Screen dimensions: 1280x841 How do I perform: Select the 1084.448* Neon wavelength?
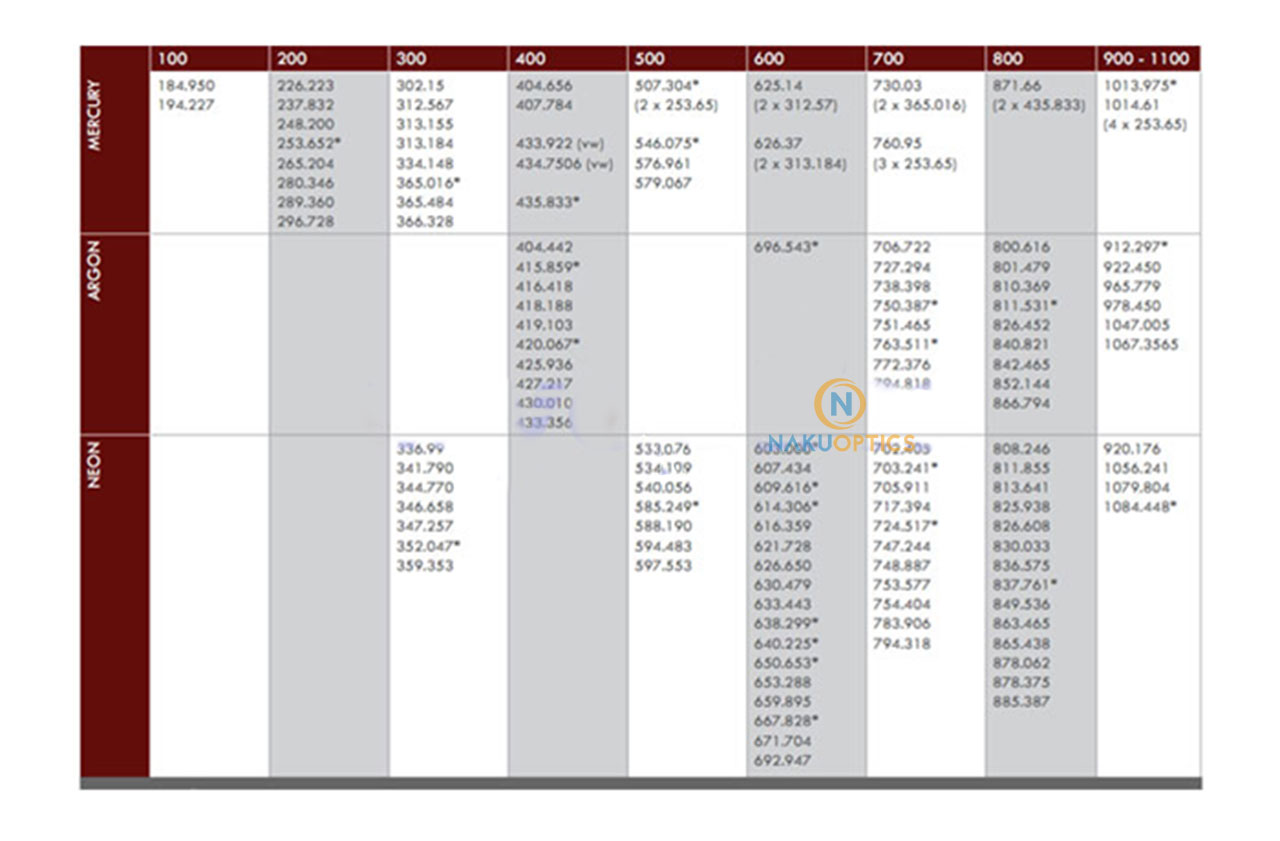pos(1139,507)
